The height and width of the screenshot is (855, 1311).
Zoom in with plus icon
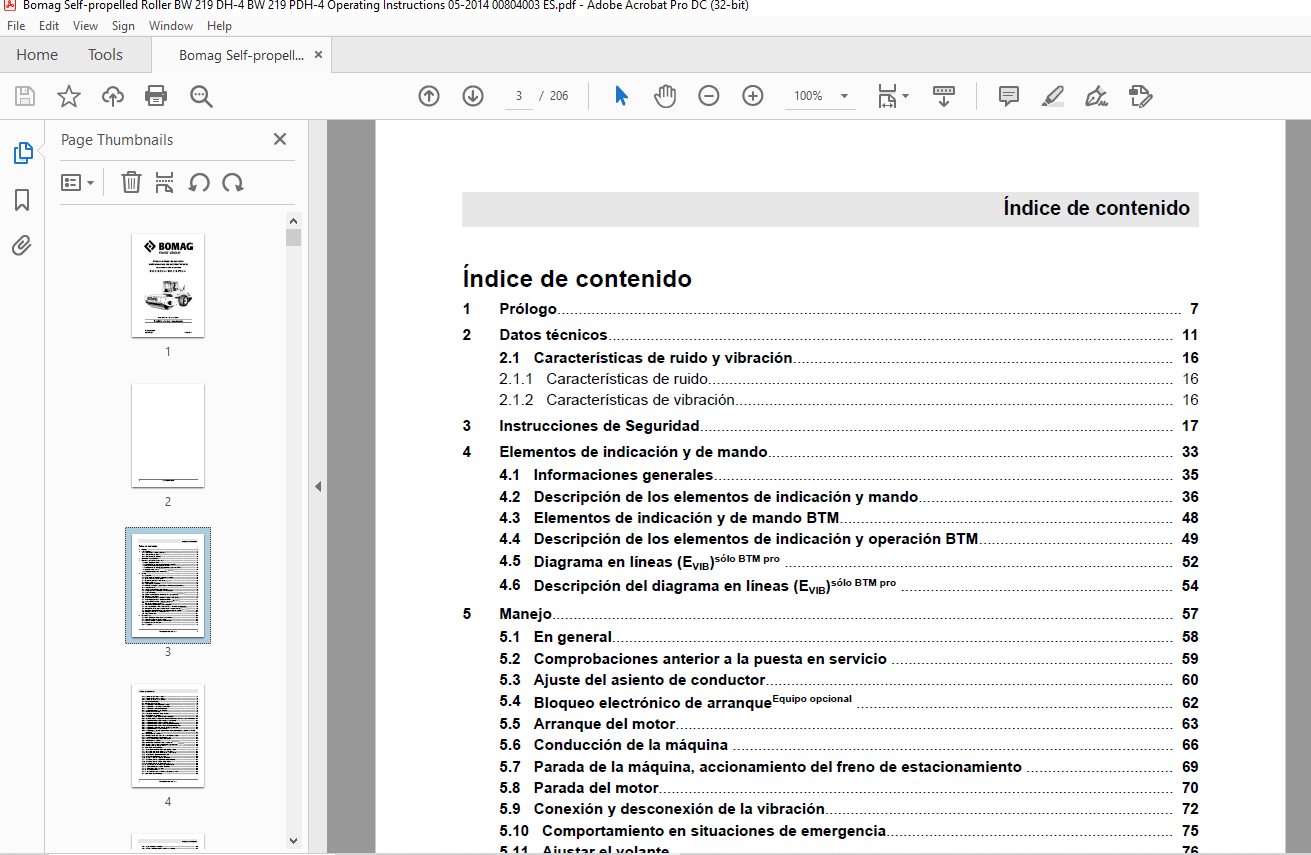tap(753, 96)
